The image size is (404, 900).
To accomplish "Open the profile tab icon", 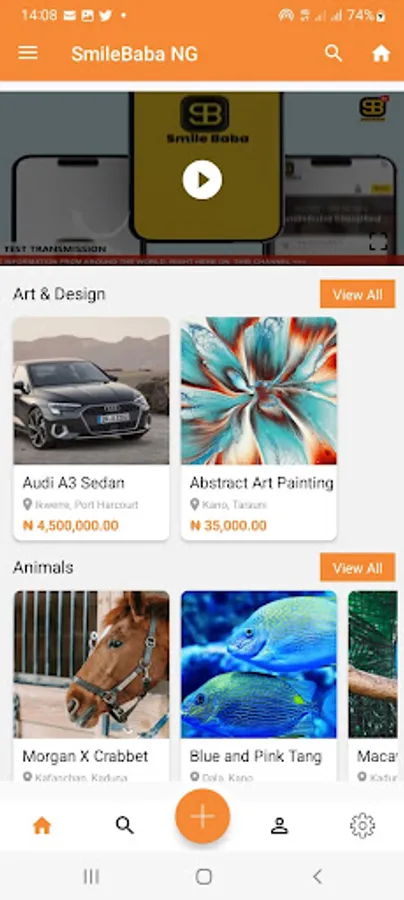I will (x=279, y=825).
